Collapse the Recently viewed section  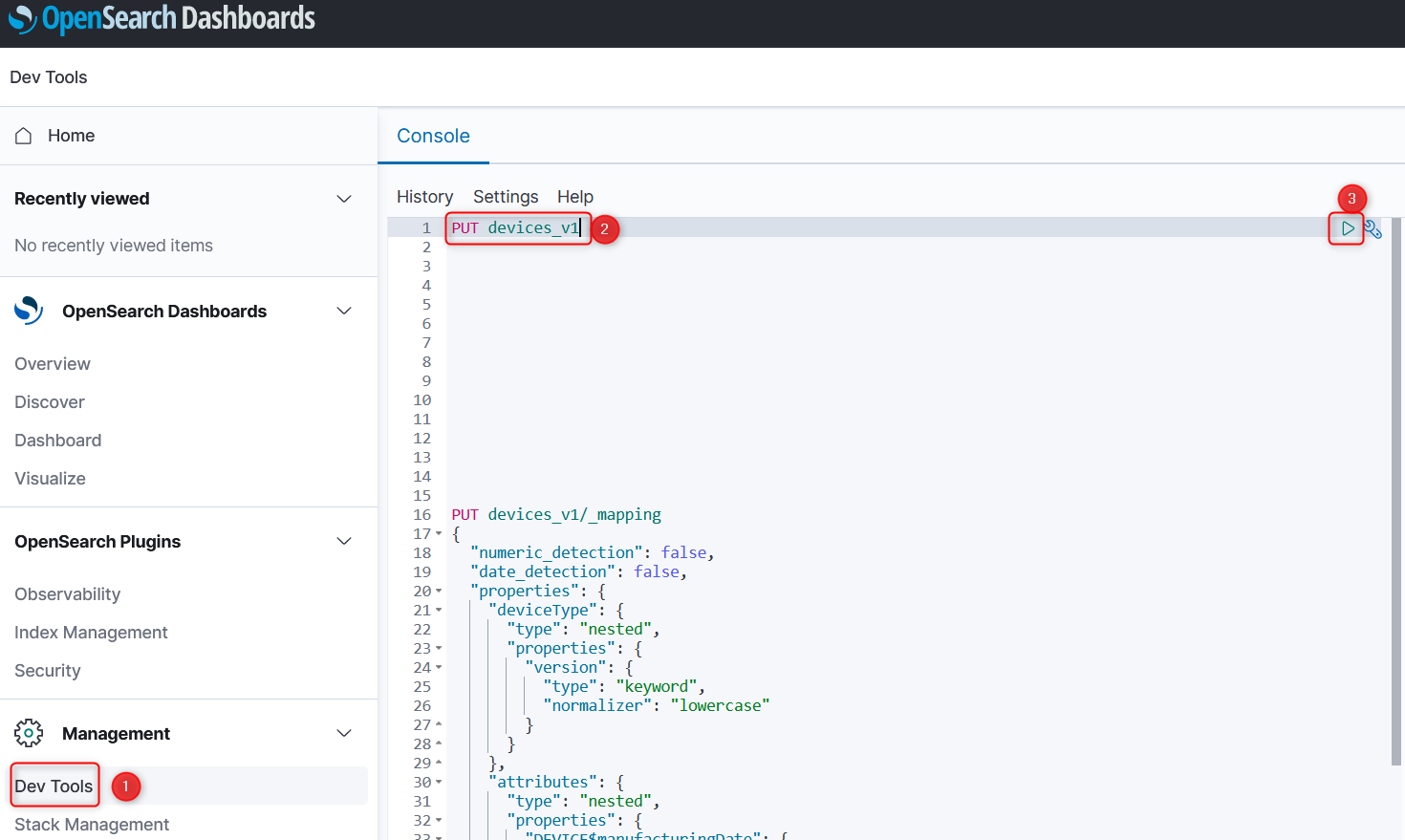click(344, 199)
